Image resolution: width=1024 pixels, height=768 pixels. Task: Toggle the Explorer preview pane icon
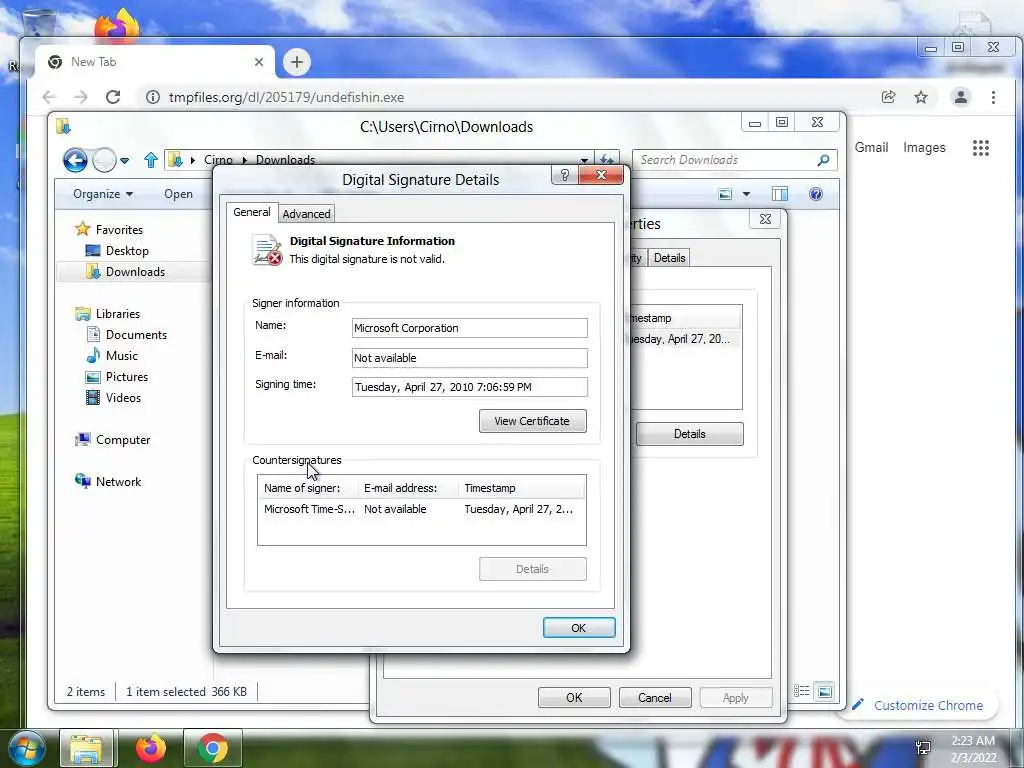click(x=780, y=194)
